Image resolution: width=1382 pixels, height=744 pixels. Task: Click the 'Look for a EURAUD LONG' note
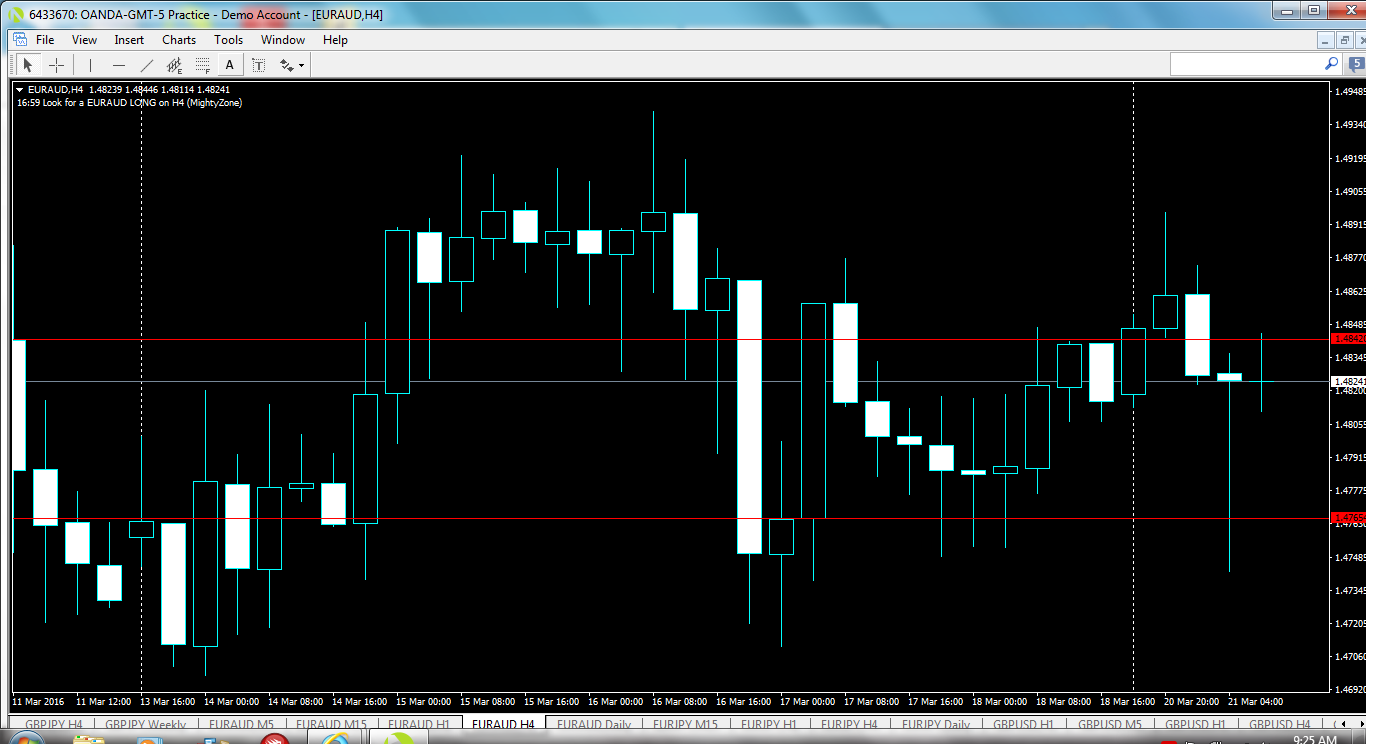(129, 102)
